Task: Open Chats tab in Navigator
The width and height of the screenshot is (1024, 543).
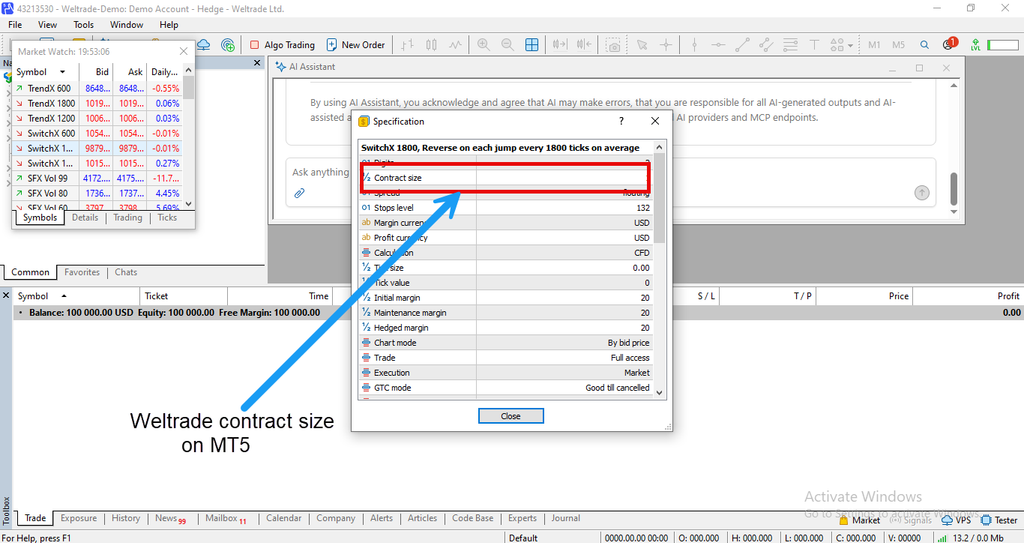Action: (x=126, y=272)
